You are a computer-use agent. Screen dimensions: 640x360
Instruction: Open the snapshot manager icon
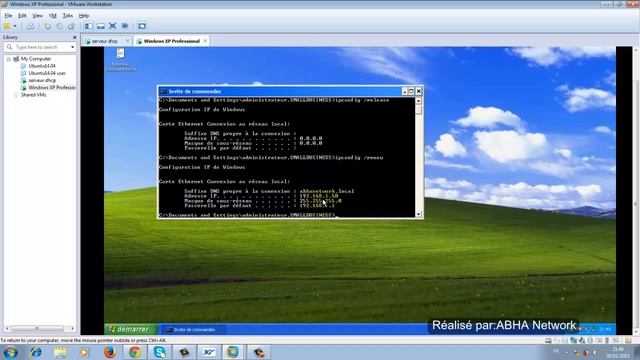coord(71,26)
